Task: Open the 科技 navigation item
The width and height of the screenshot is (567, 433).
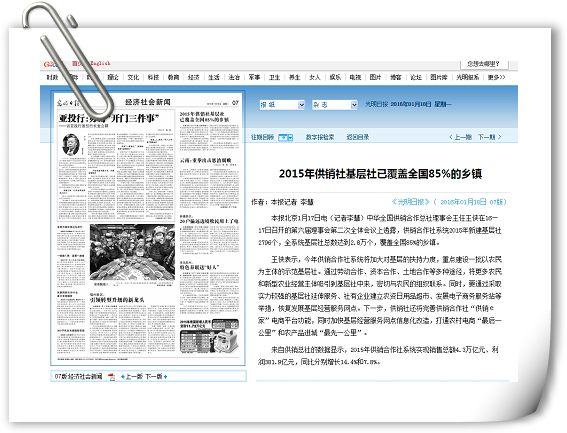Action: click(x=153, y=77)
